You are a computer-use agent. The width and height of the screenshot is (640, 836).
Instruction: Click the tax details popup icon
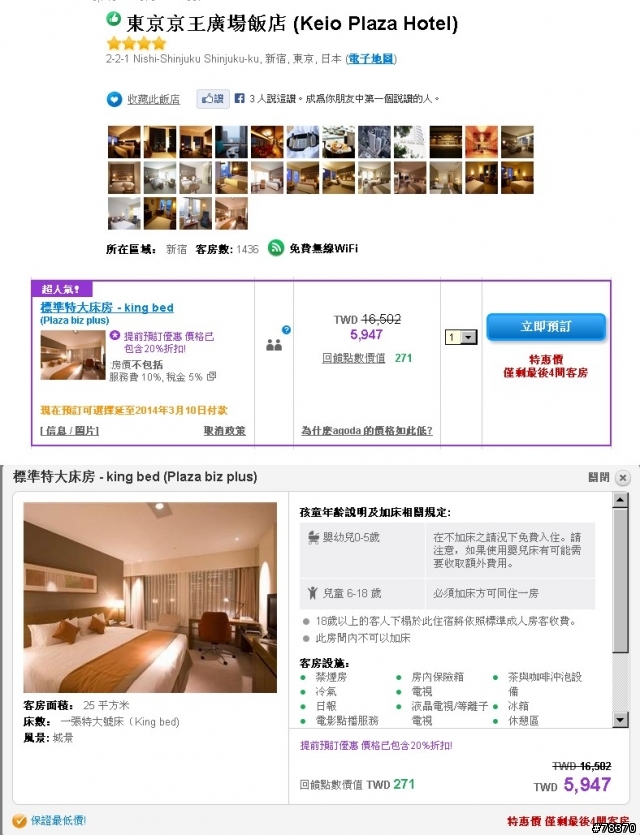[211, 376]
